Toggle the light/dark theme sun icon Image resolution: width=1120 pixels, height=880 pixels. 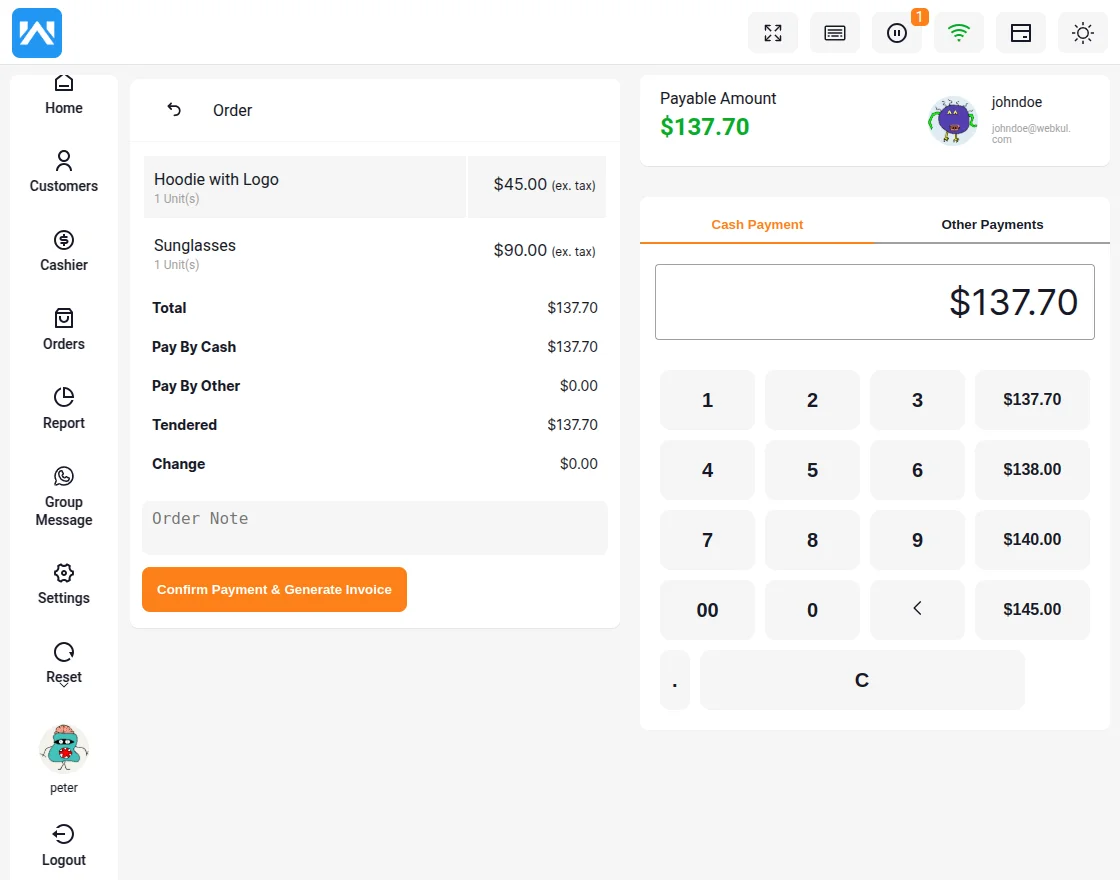(1083, 33)
